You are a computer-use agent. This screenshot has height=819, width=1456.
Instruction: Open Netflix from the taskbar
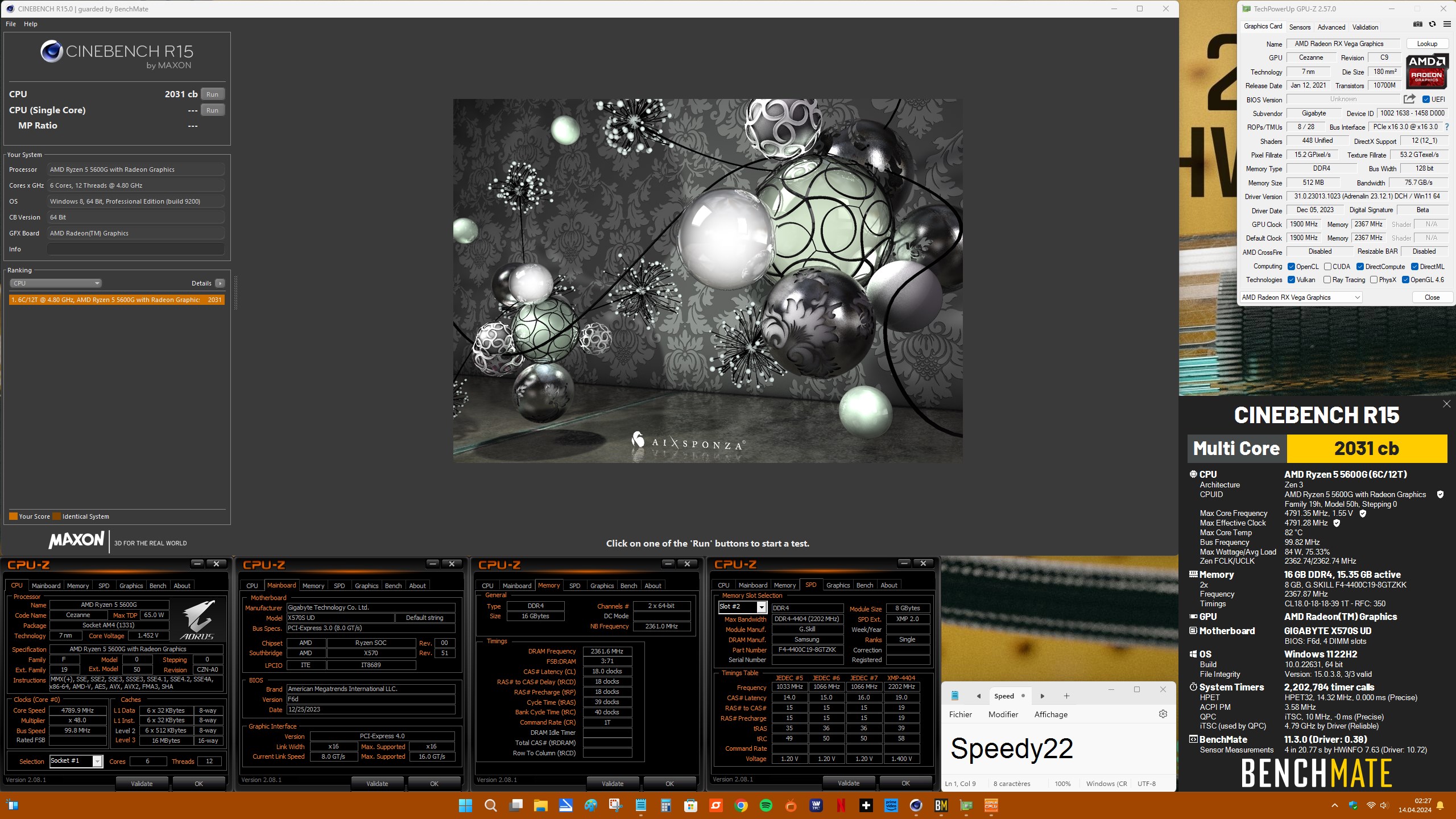tap(841, 805)
